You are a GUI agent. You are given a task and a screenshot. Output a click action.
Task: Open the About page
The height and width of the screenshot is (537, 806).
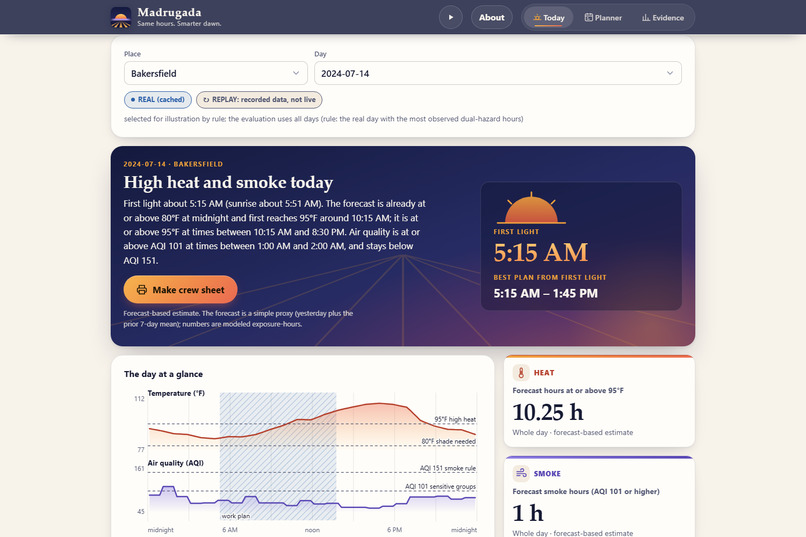491,17
